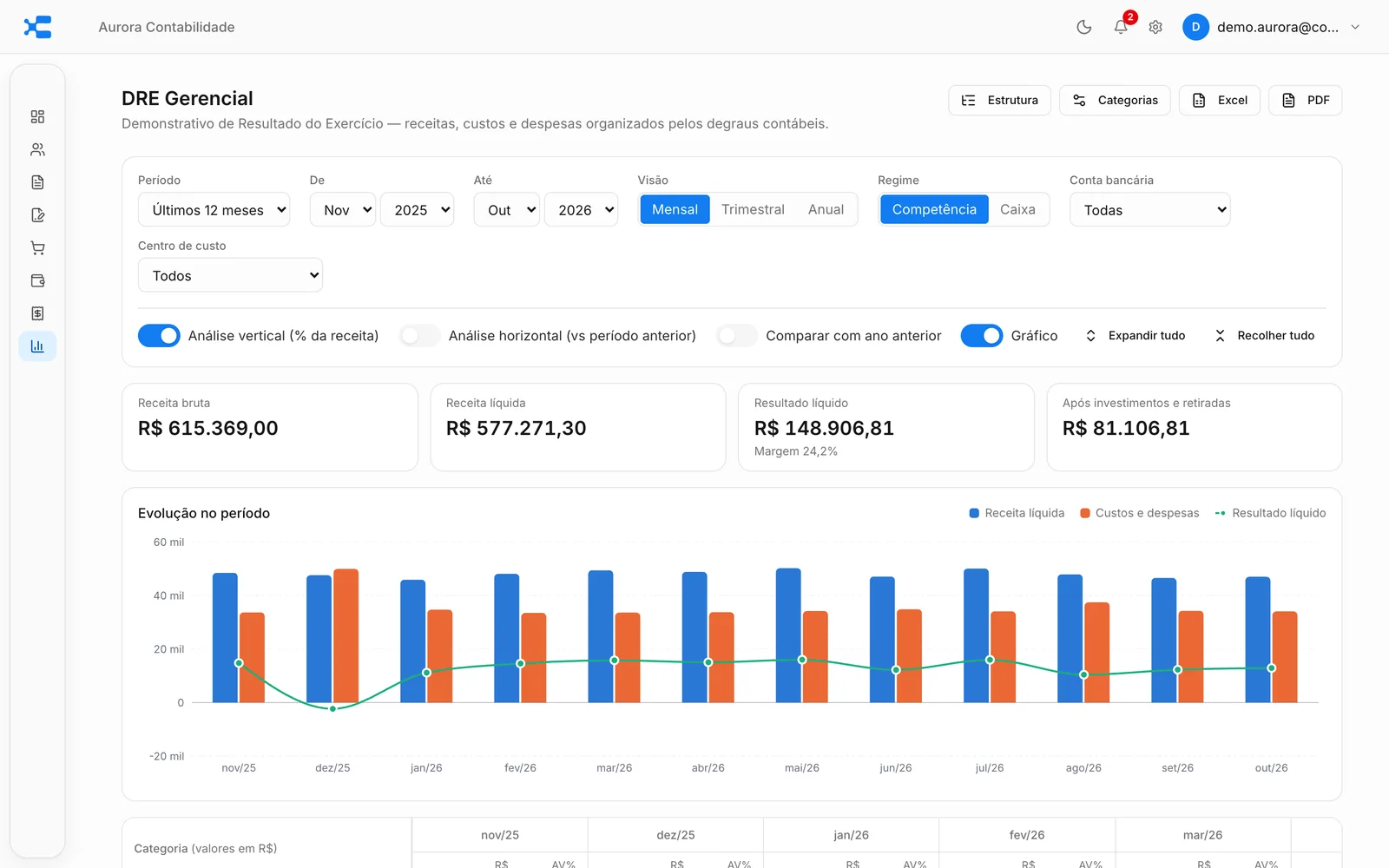1389x868 pixels.
Task: Switch to dark mode with the moon icon
Action: tap(1083, 27)
